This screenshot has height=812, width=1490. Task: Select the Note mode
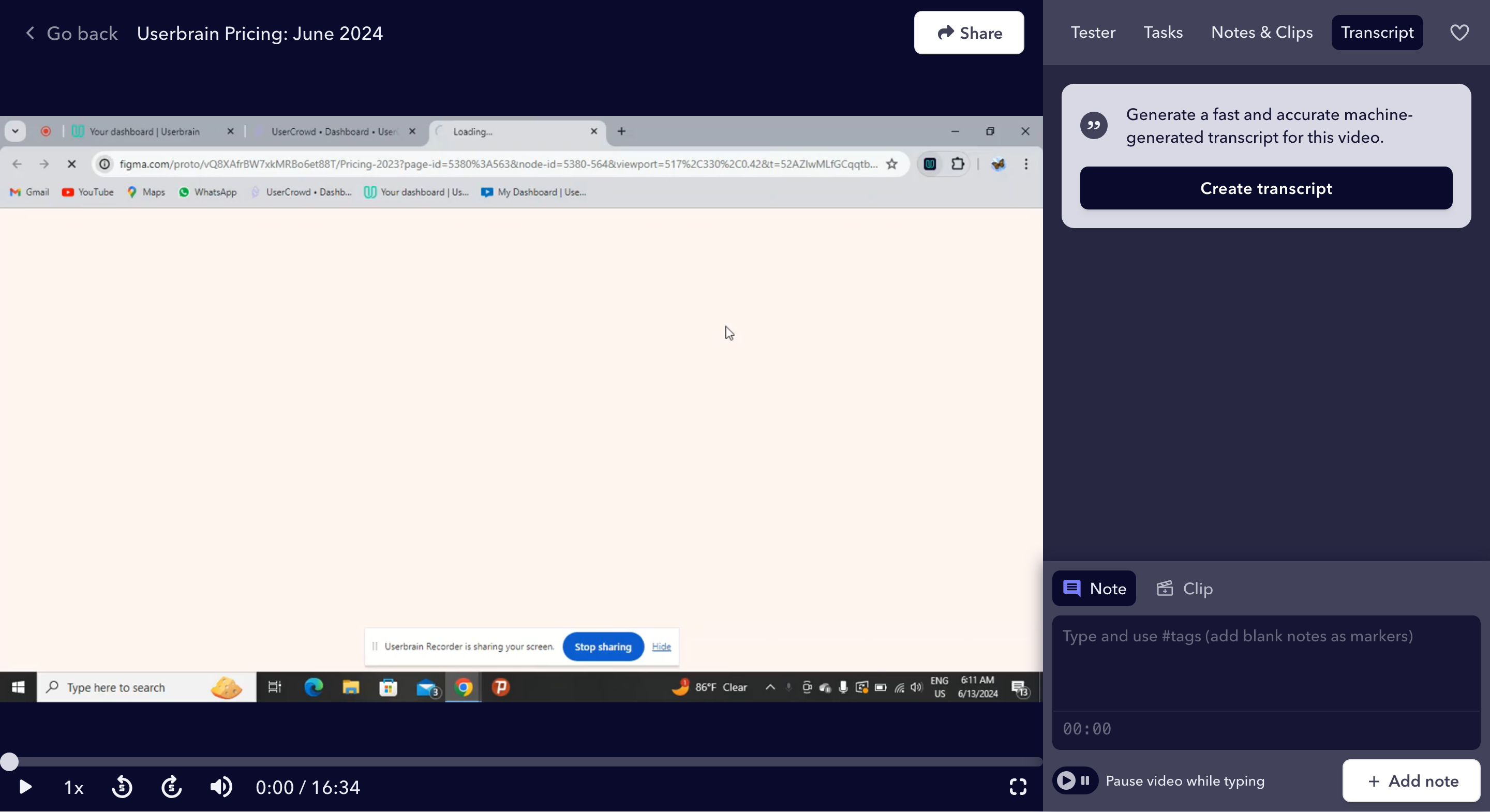[x=1094, y=589]
